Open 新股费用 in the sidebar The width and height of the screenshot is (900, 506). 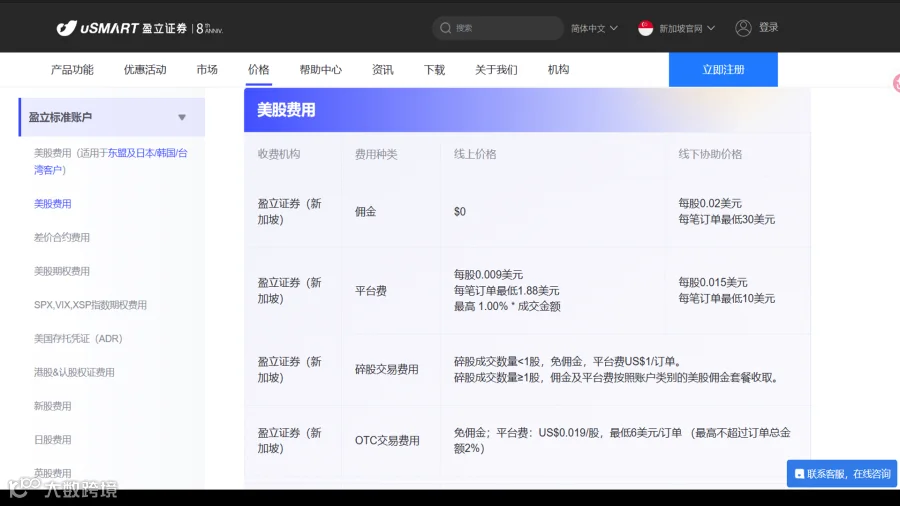[x=52, y=406]
